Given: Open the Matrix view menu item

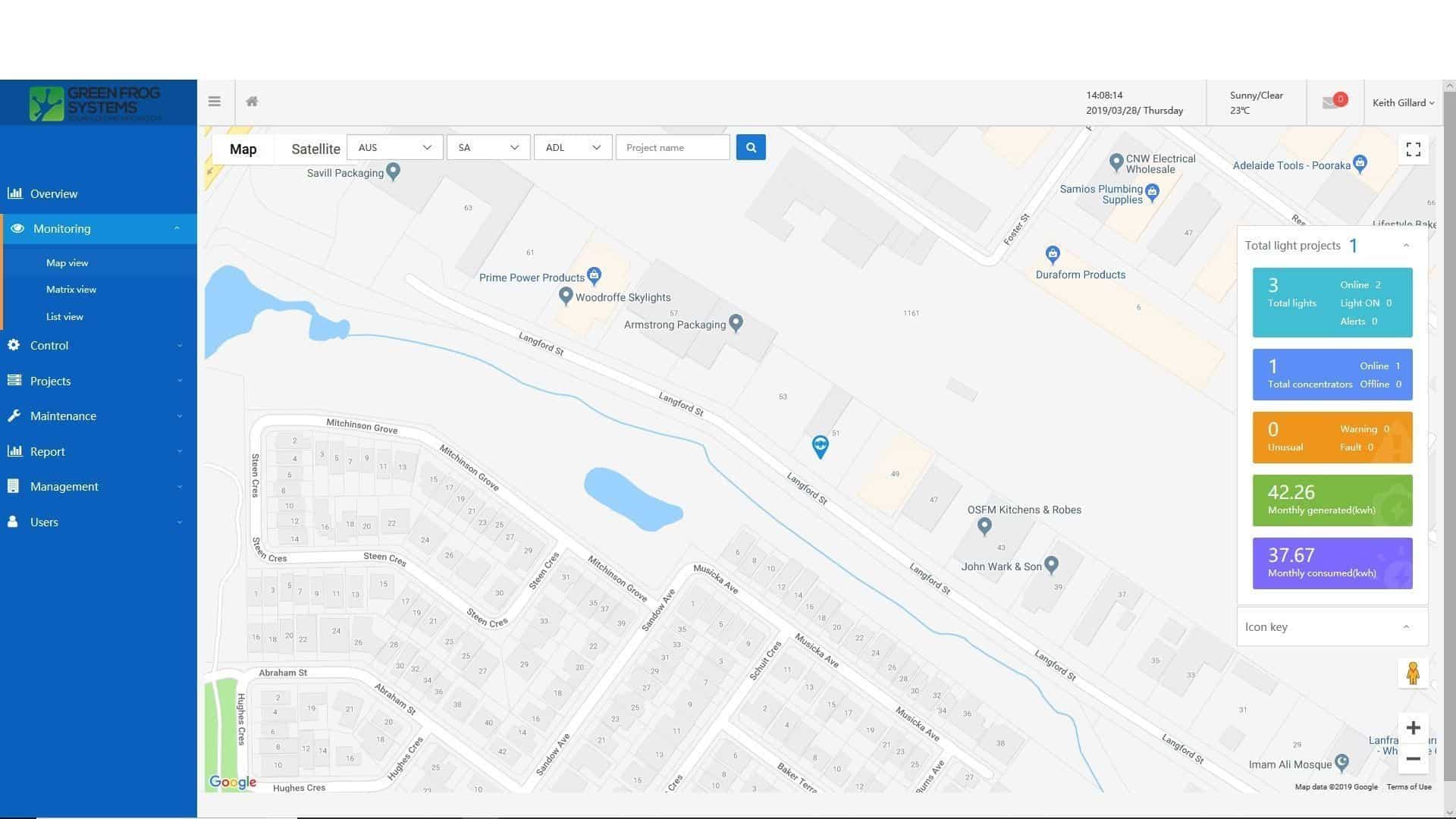Looking at the screenshot, I should click(x=71, y=290).
